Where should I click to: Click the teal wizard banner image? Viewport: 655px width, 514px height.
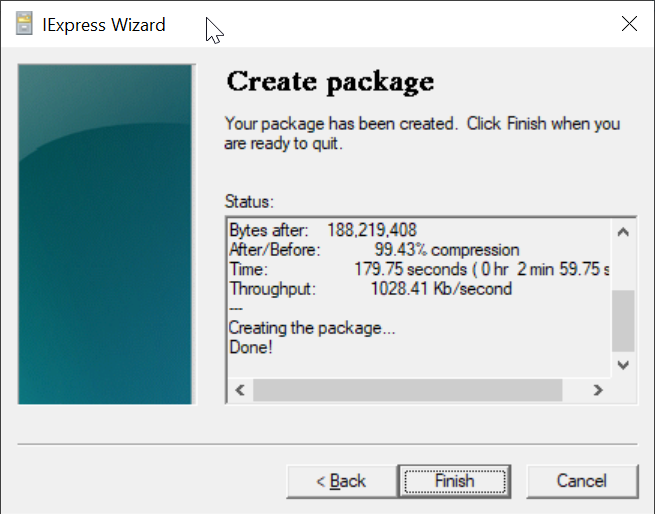(x=105, y=234)
